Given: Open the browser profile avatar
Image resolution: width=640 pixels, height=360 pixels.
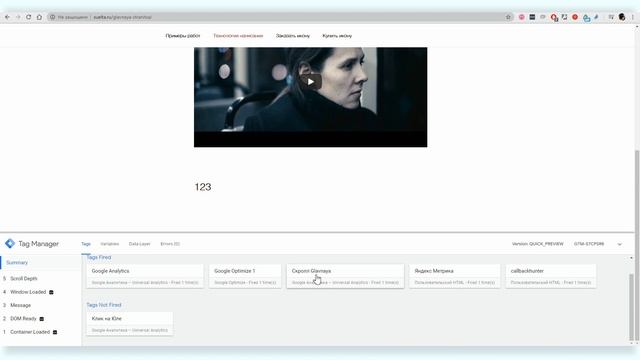Looking at the screenshot, I should (x=622, y=17).
